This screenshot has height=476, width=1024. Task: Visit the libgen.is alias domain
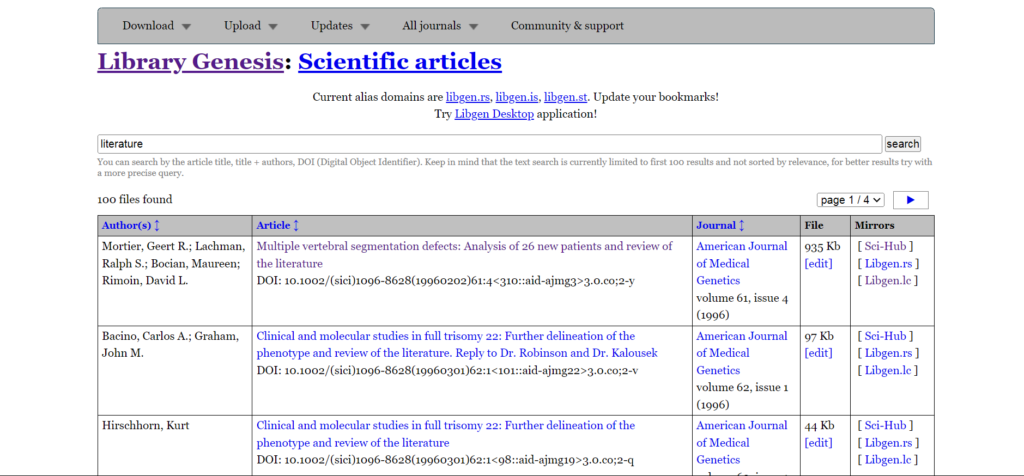[x=517, y=97]
